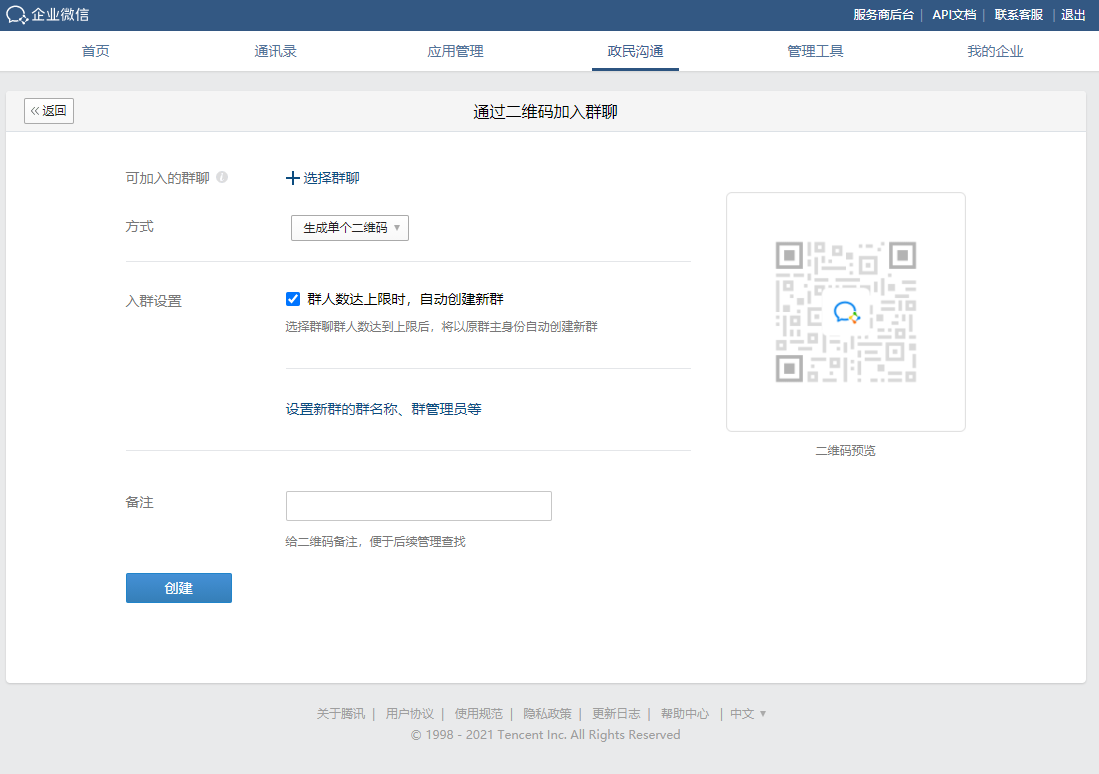Image resolution: width=1099 pixels, height=774 pixels.
Task: Select the 政民沟通 tab
Action: [x=635, y=51]
